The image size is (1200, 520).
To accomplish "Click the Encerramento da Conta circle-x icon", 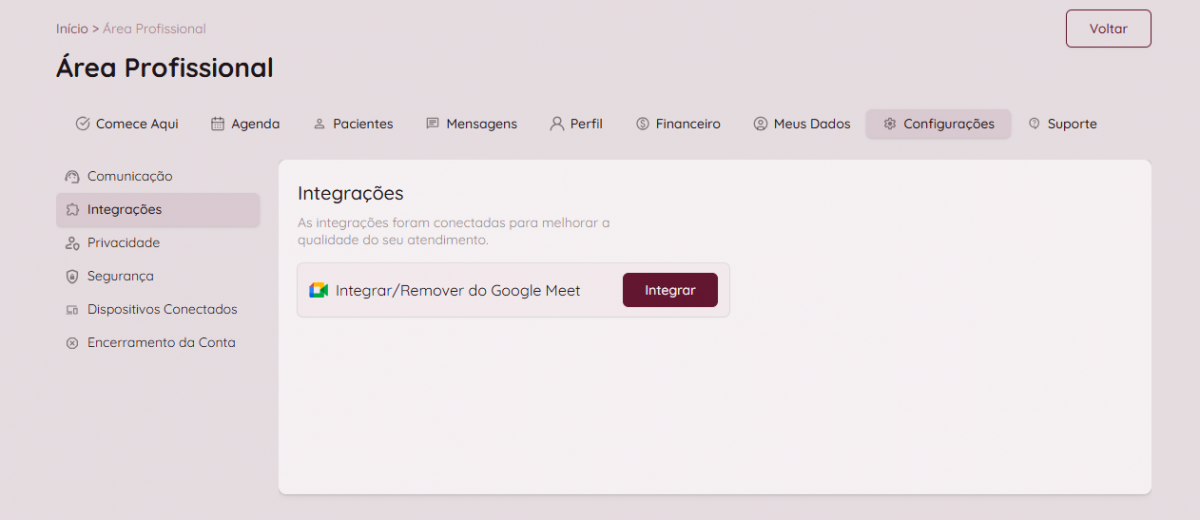I will tap(71, 343).
